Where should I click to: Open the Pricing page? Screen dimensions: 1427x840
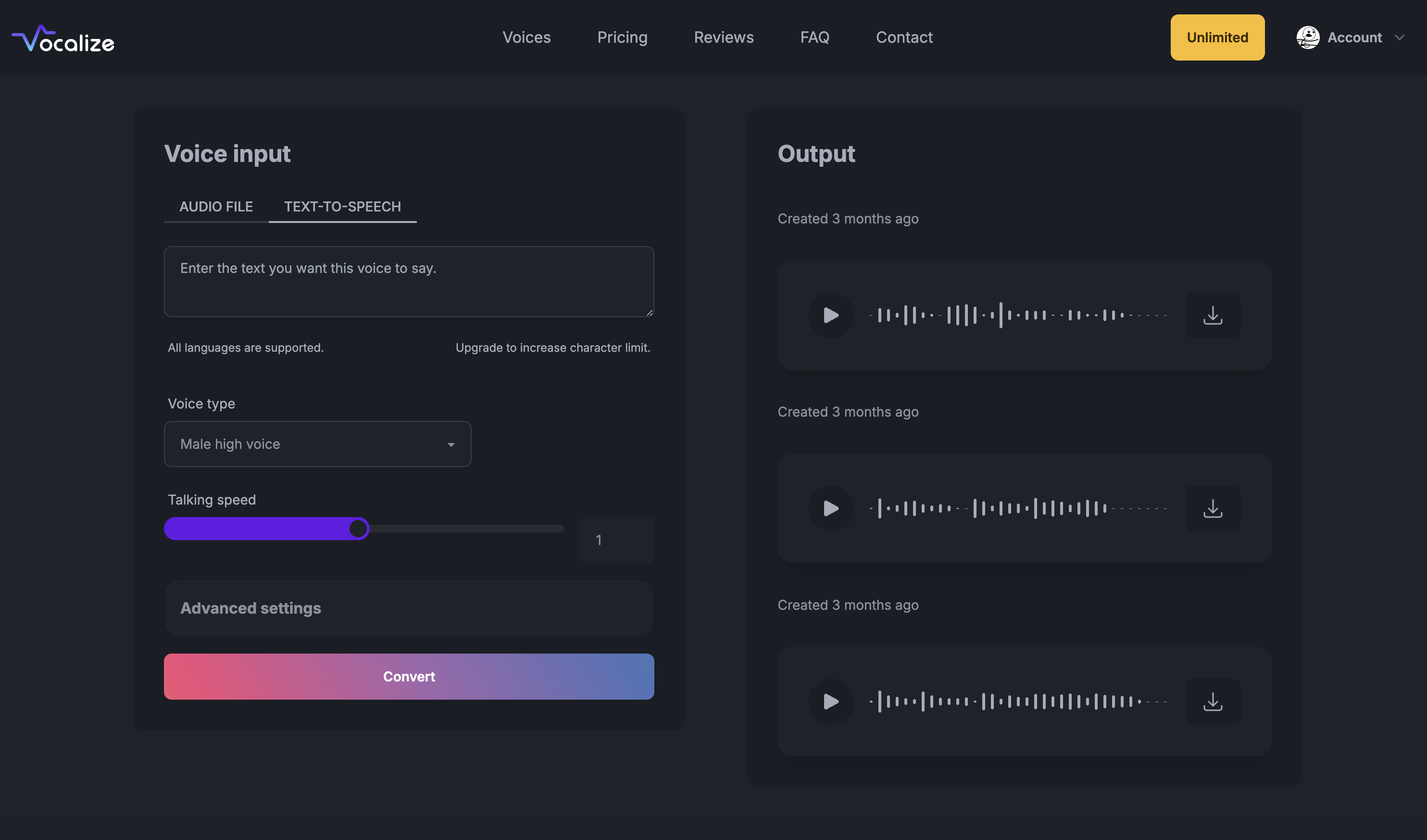(x=622, y=37)
